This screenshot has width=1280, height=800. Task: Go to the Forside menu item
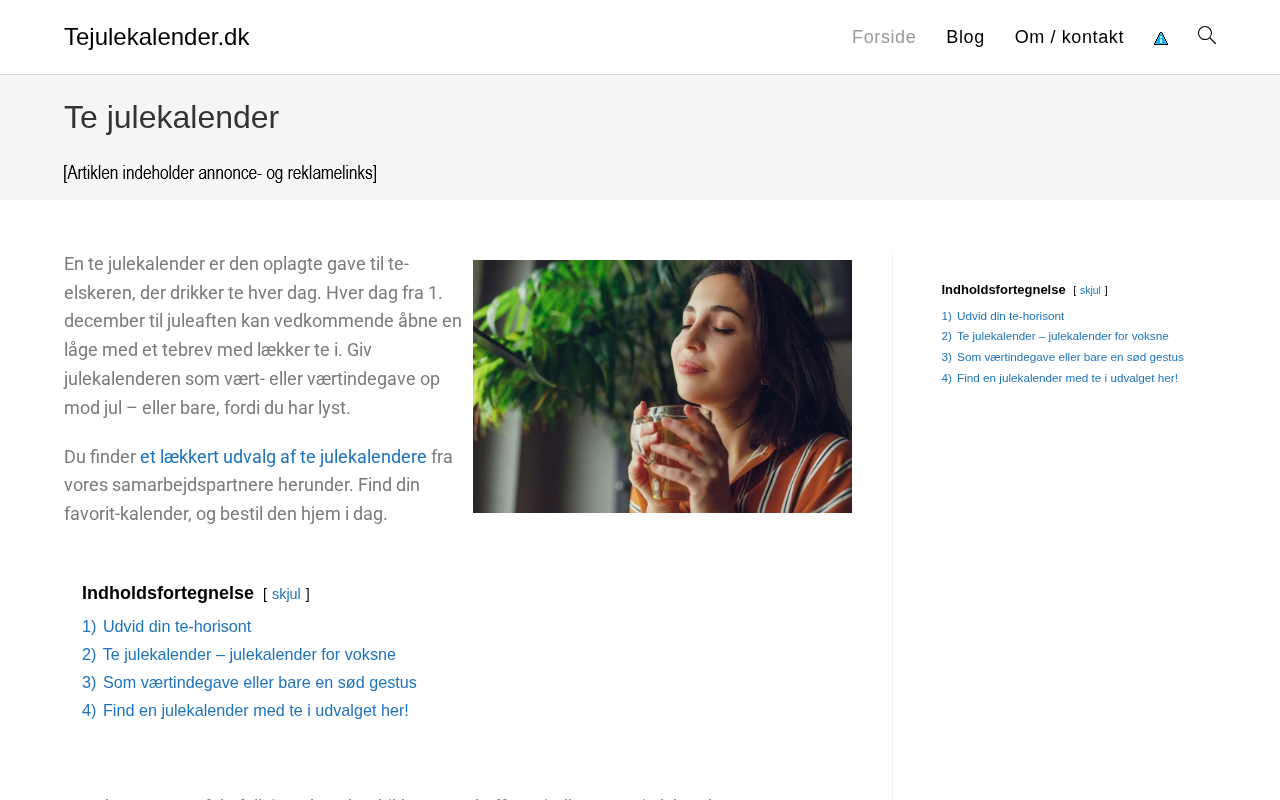tap(884, 37)
